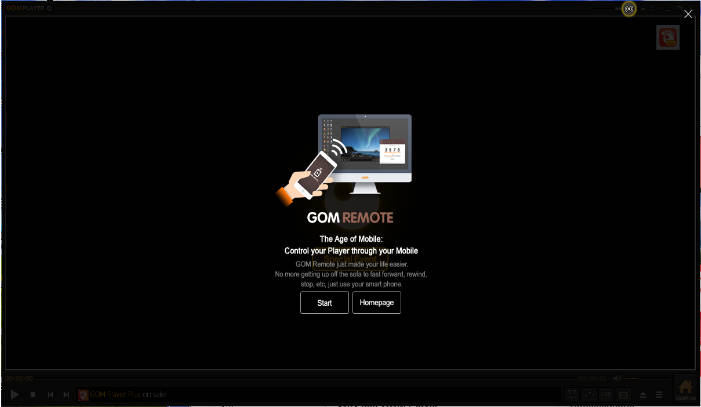Click the GOM Player Plus promo icon

pos(83,395)
